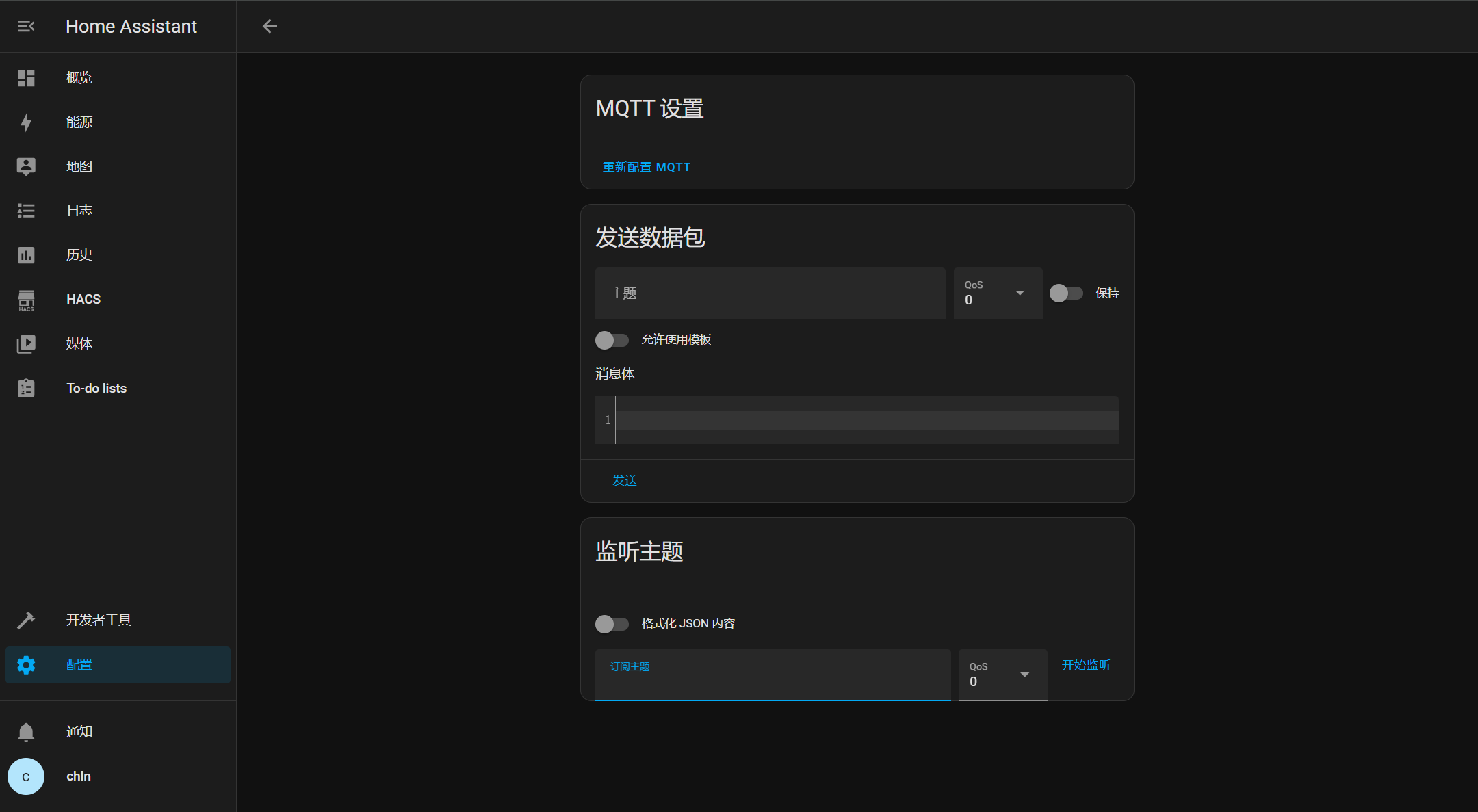Select 概览 in the sidebar
The width and height of the screenshot is (1478, 812).
click(x=118, y=78)
